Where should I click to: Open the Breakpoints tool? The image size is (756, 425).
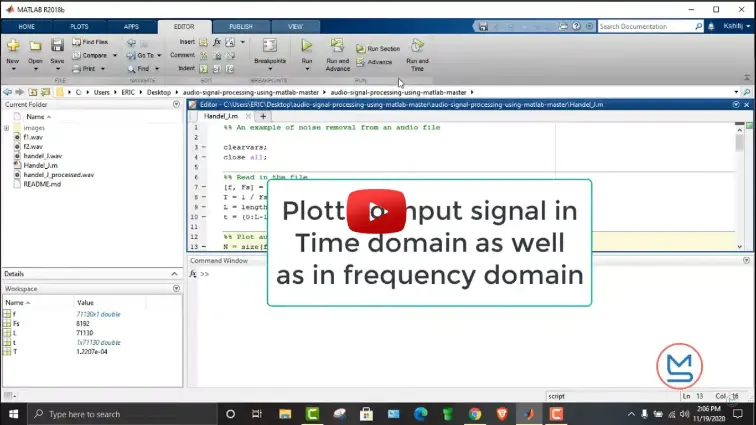click(269, 46)
